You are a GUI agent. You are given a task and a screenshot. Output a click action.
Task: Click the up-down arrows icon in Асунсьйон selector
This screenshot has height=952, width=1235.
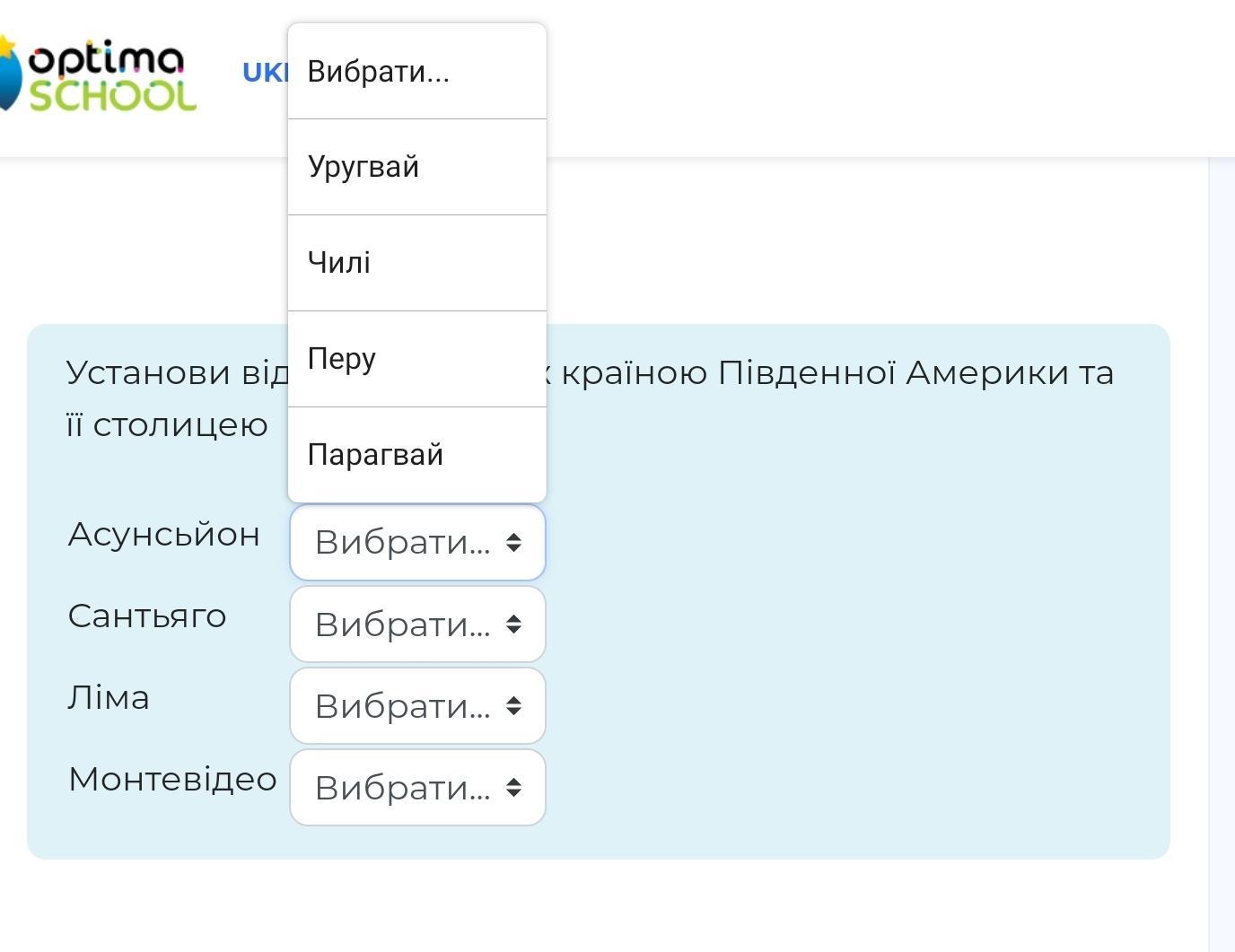(x=513, y=542)
